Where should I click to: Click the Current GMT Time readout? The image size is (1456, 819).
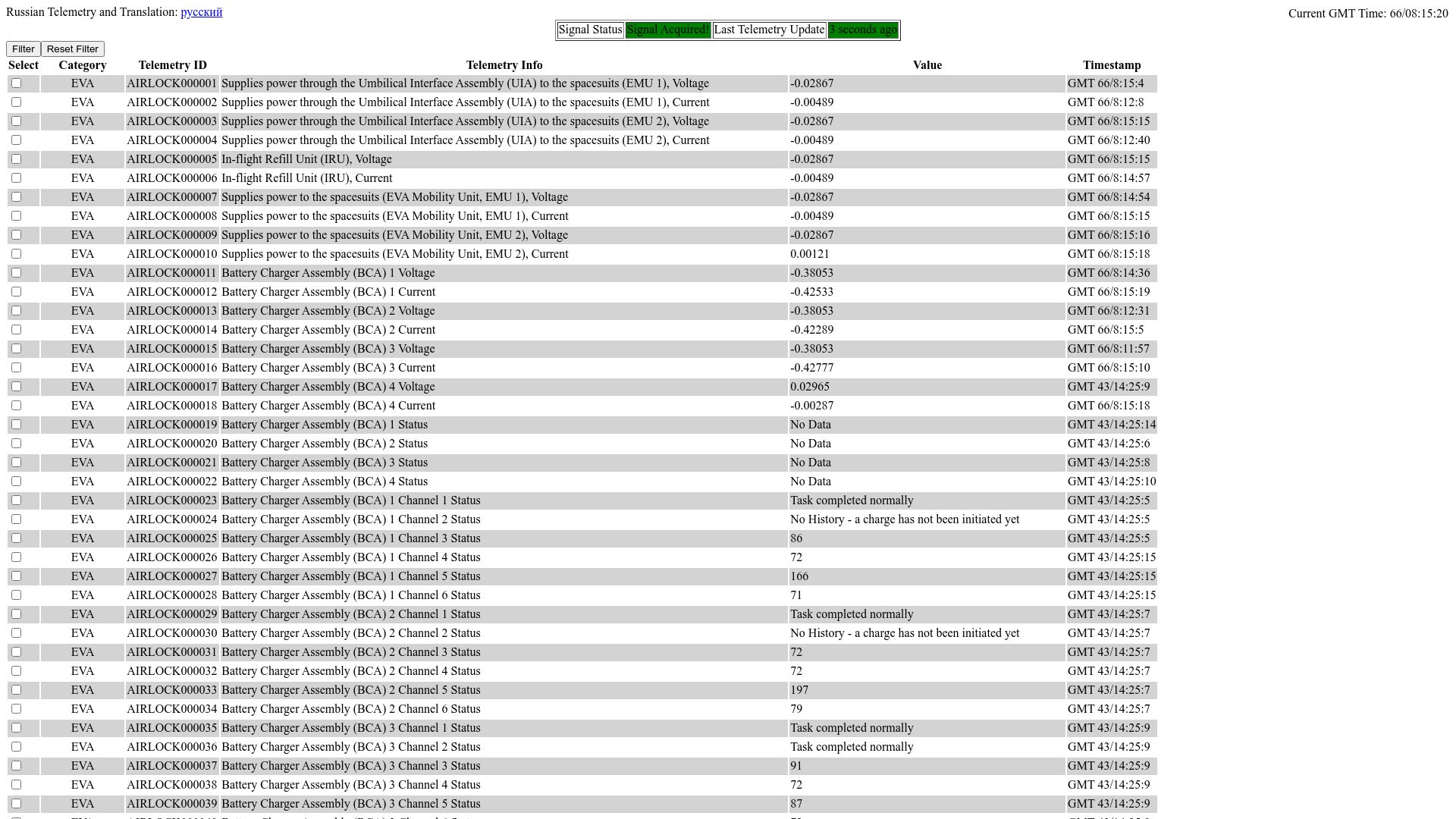pyautogui.click(x=1368, y=13)
